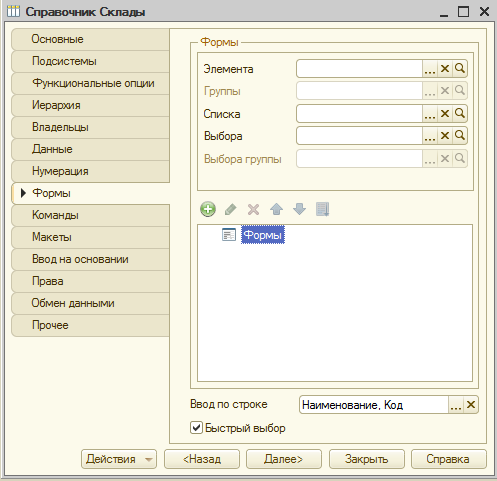
Task: Open Данные tab
Action: [x=90, y=149]
